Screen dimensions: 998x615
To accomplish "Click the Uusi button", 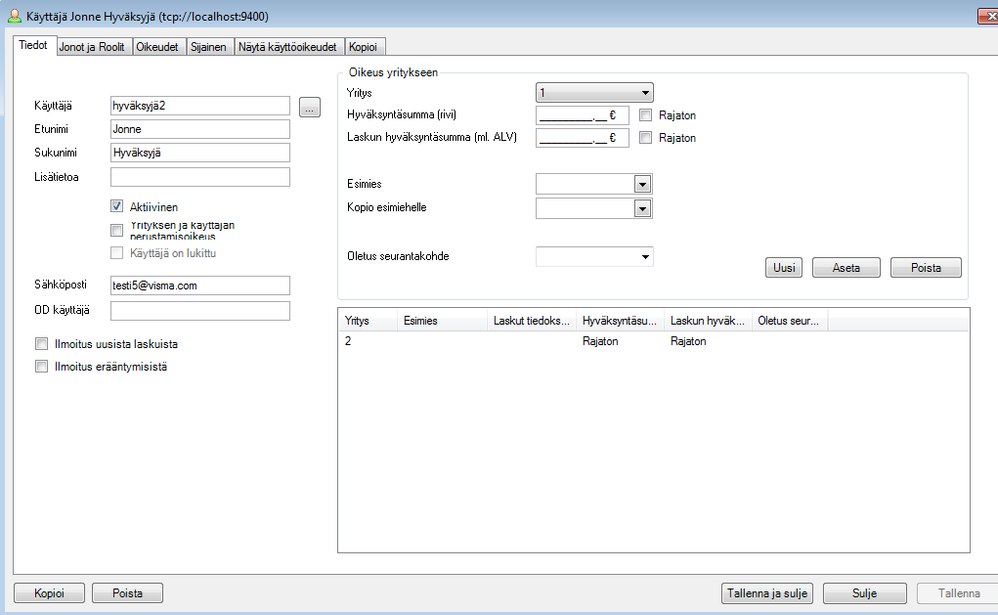I will coord(784,268).
